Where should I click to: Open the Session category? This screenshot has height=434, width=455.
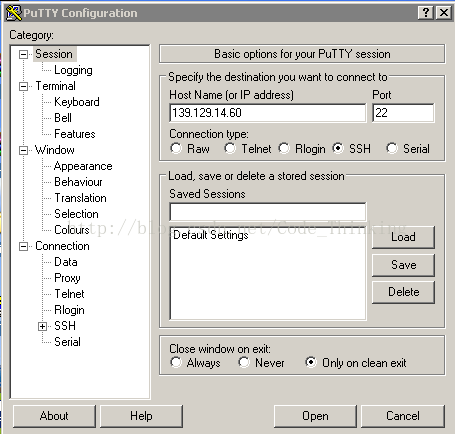tap(54, 54)
